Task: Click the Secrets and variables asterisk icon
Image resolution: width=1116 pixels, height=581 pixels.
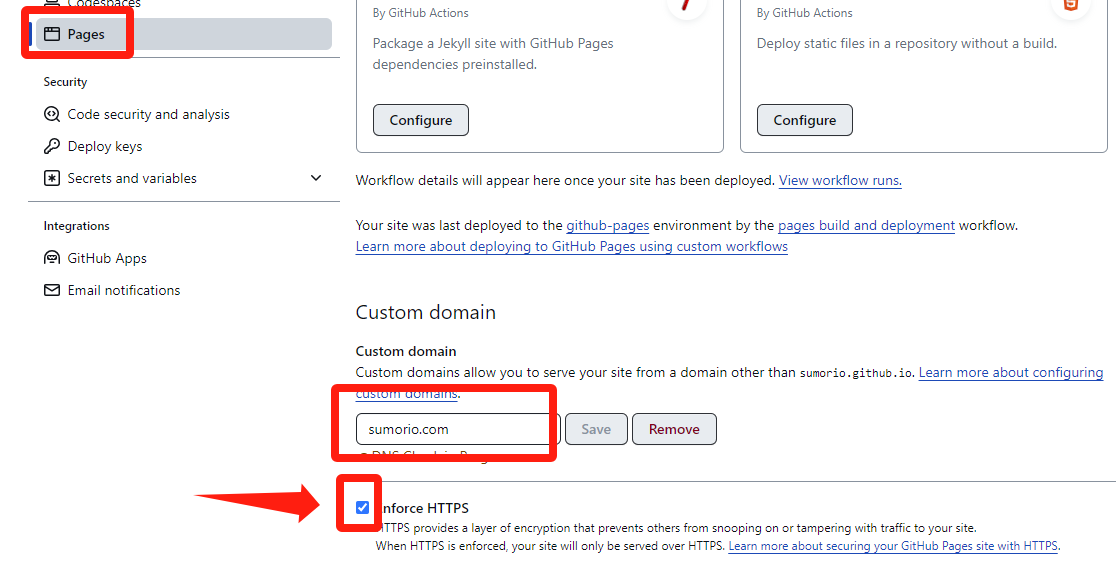Action: (x=52, y=178)
